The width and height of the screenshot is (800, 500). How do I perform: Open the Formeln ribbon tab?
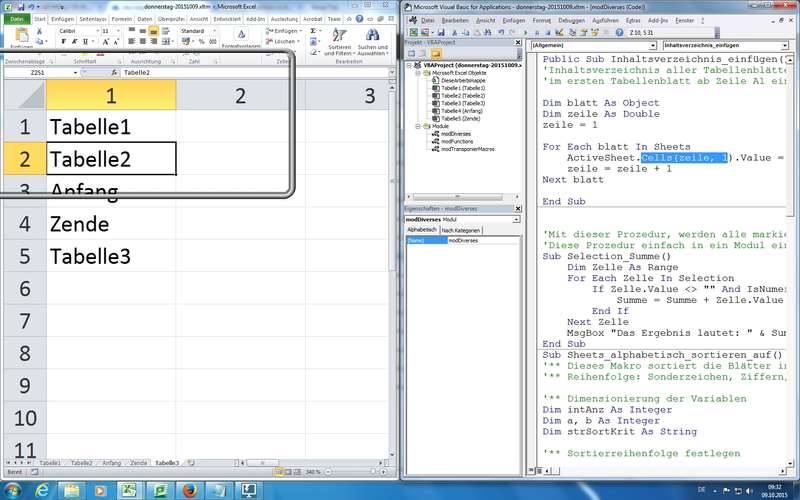pos(120,19)
